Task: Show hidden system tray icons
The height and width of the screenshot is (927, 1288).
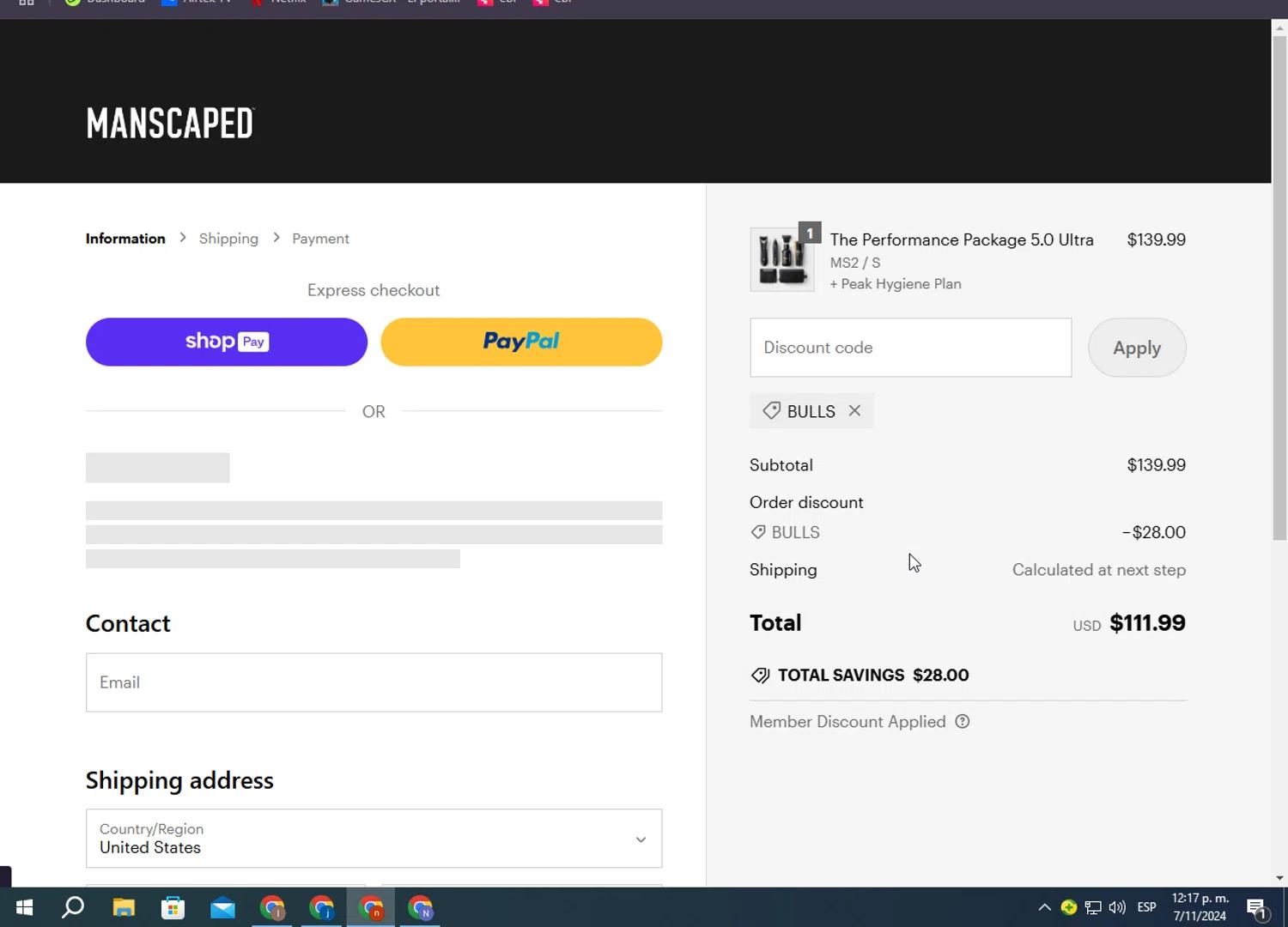Action: click(x=1044, y=907)
